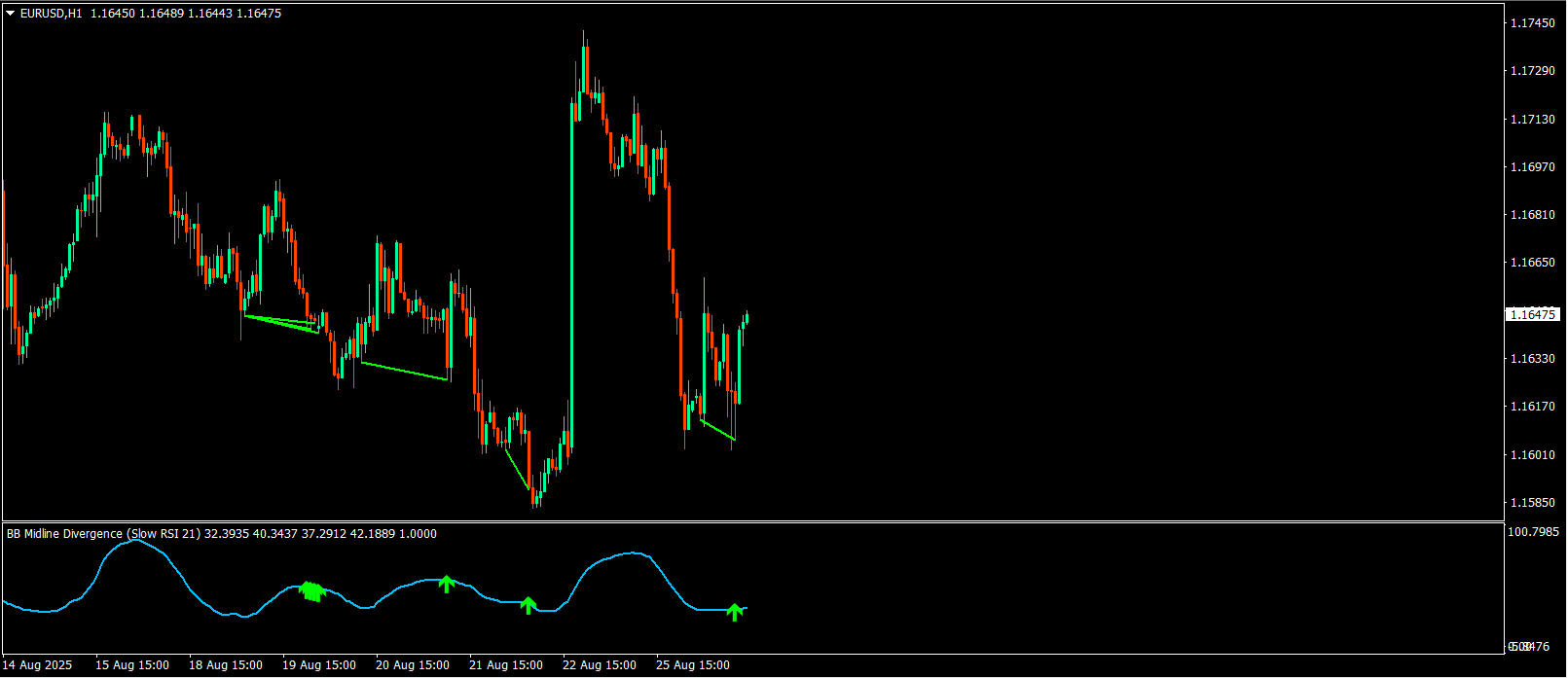Click the 22 Aug 15:00 time label
This screenshot has width=1568, height=678.
(600, 665)
